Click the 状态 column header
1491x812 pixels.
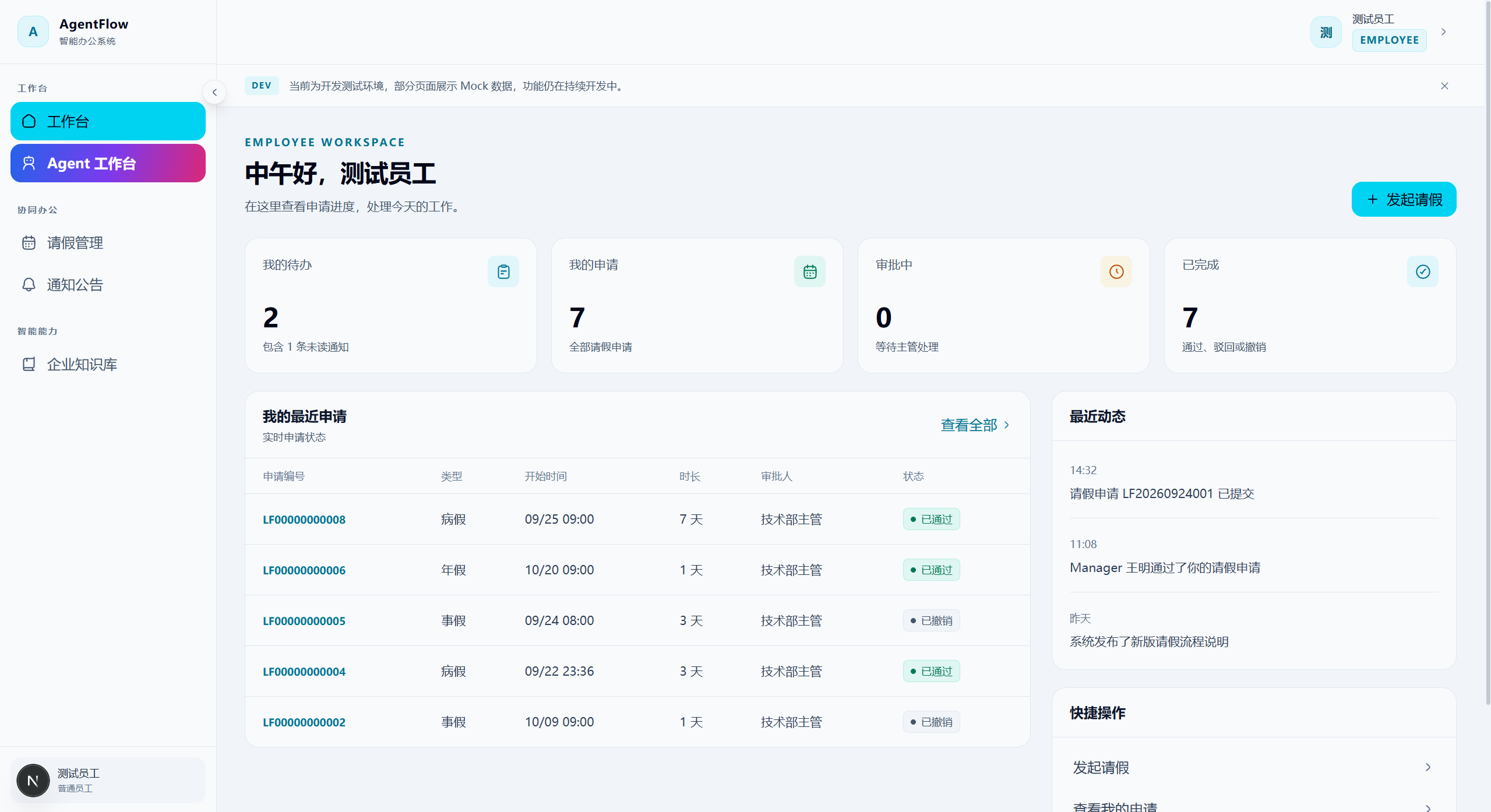coord(914,476)
